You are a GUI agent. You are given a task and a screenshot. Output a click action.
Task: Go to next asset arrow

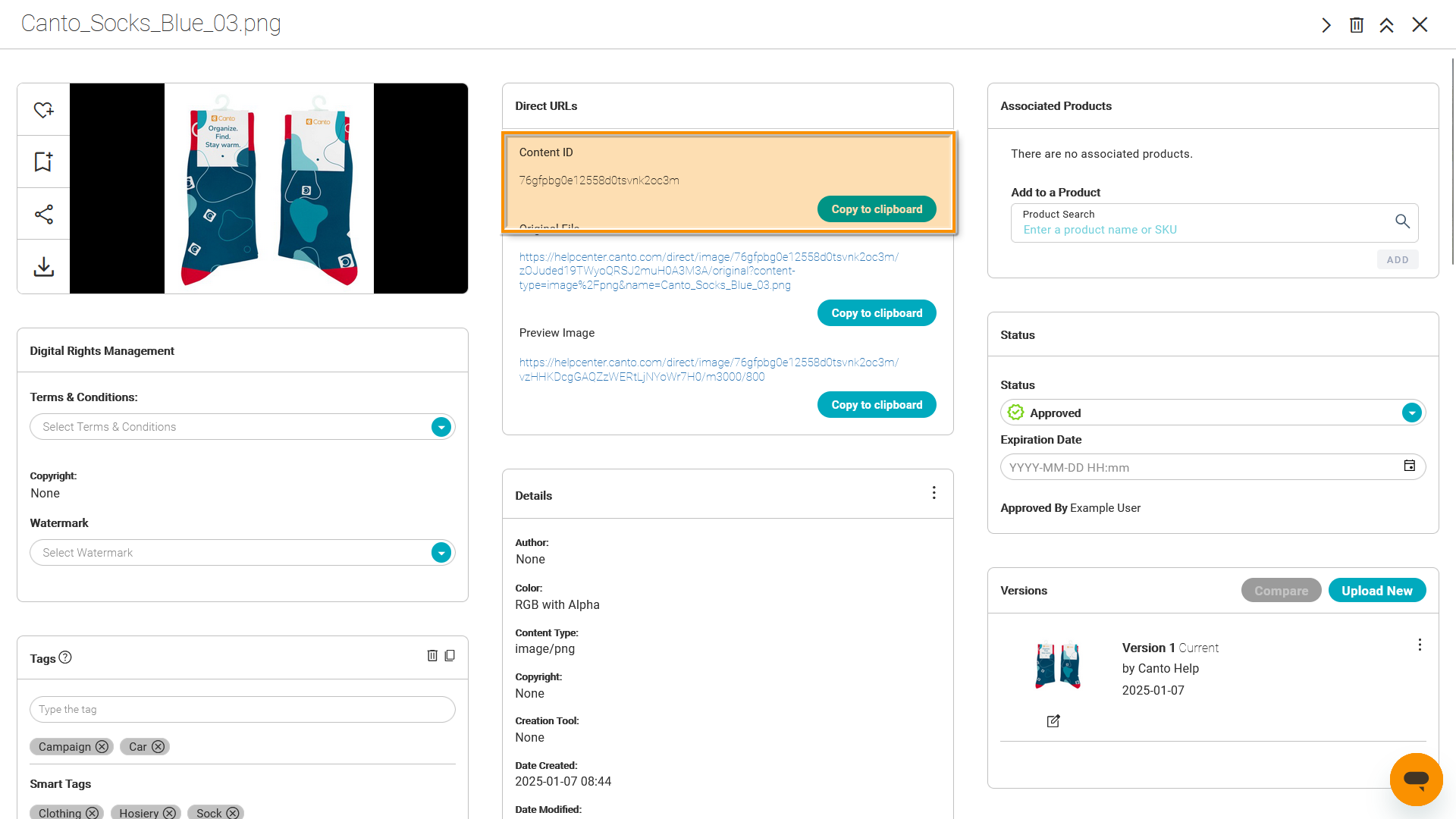[x=1326, y=25]
